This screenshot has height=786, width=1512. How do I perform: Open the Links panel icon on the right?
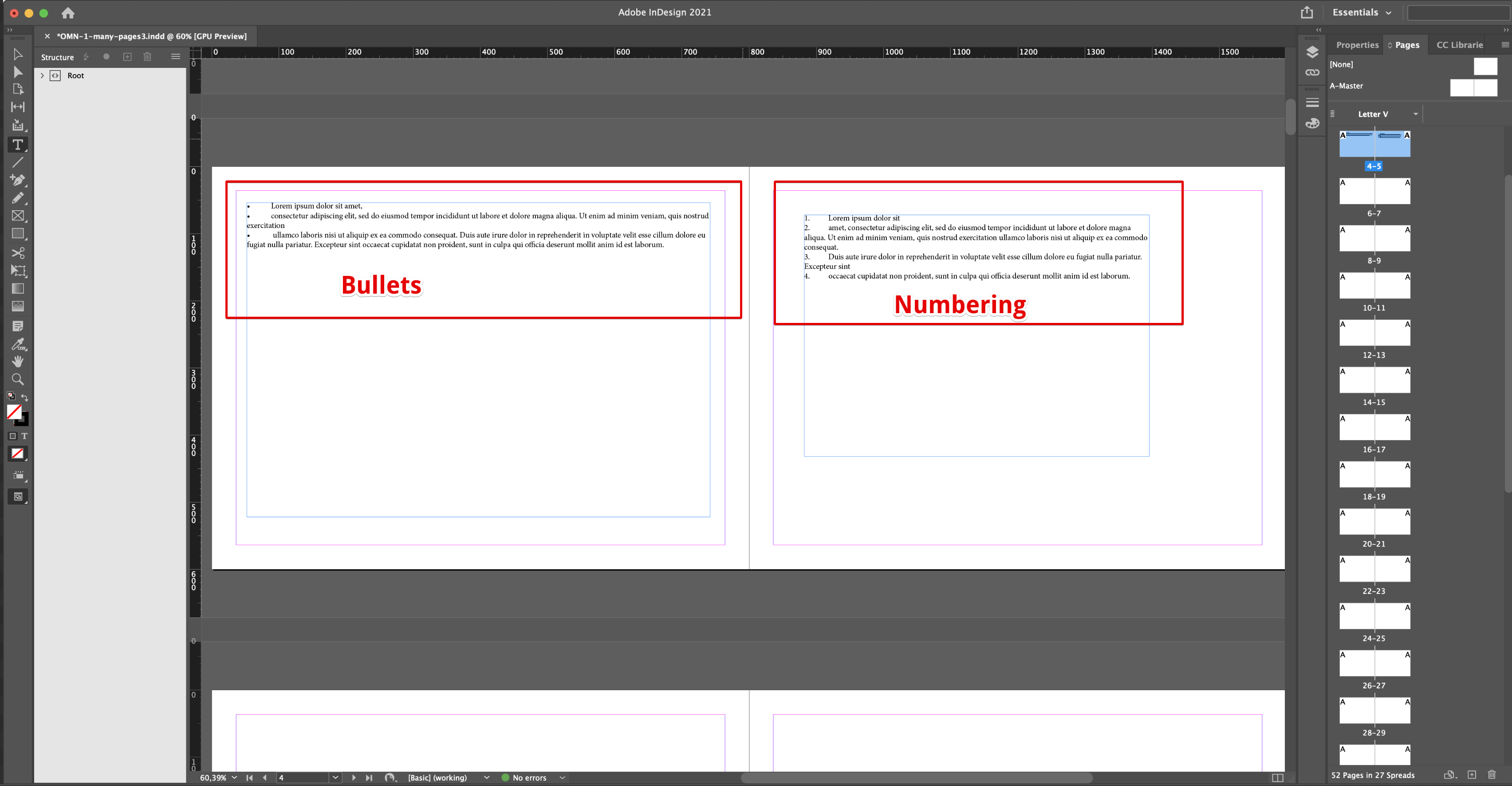point(1313,73)
